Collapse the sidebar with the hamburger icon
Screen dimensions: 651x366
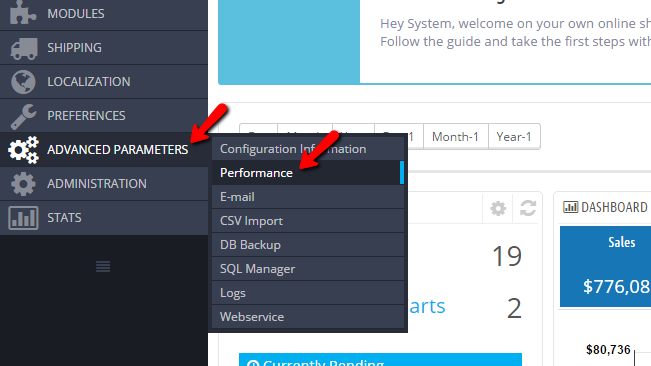103,266
